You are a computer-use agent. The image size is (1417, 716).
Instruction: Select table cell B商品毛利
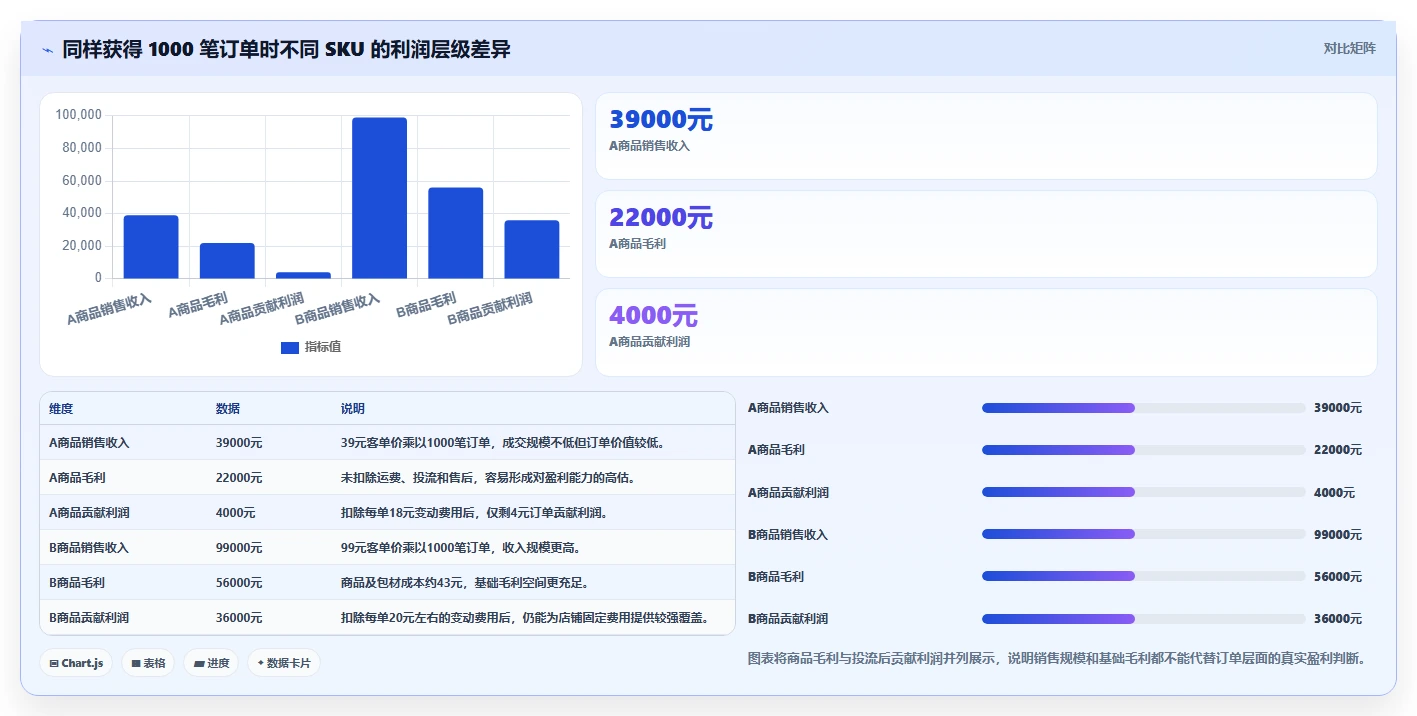(77, 582)
